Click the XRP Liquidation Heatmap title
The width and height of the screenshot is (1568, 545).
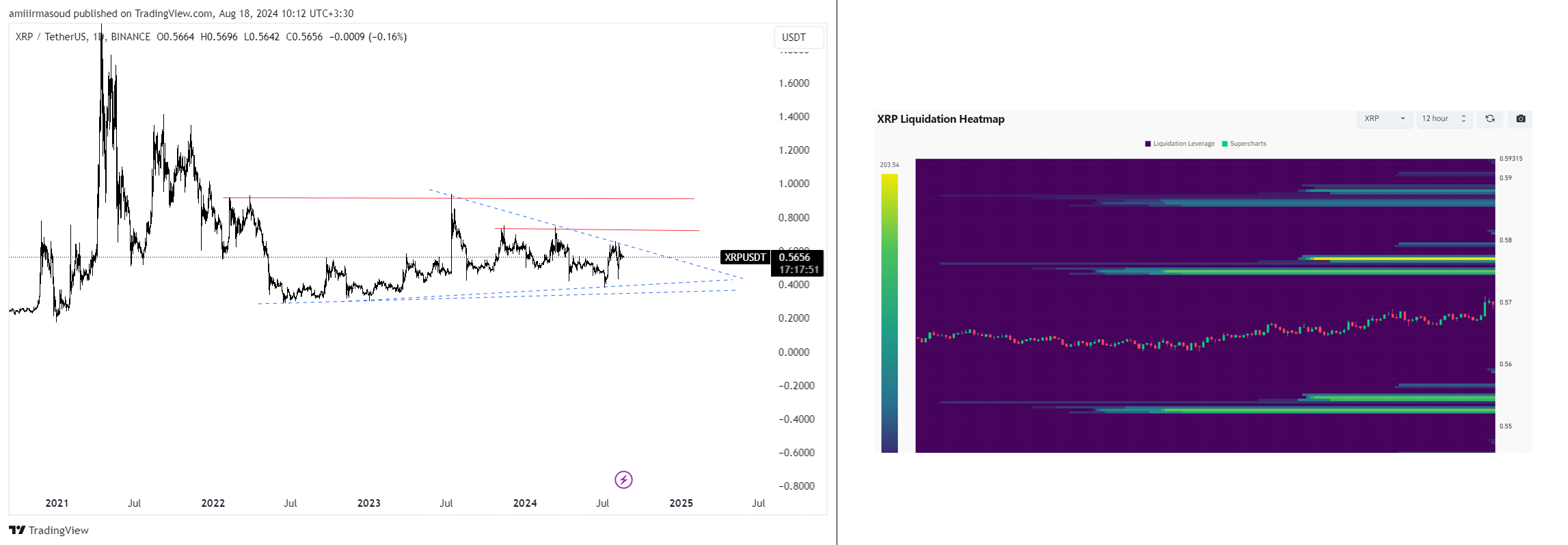[941, 119]
